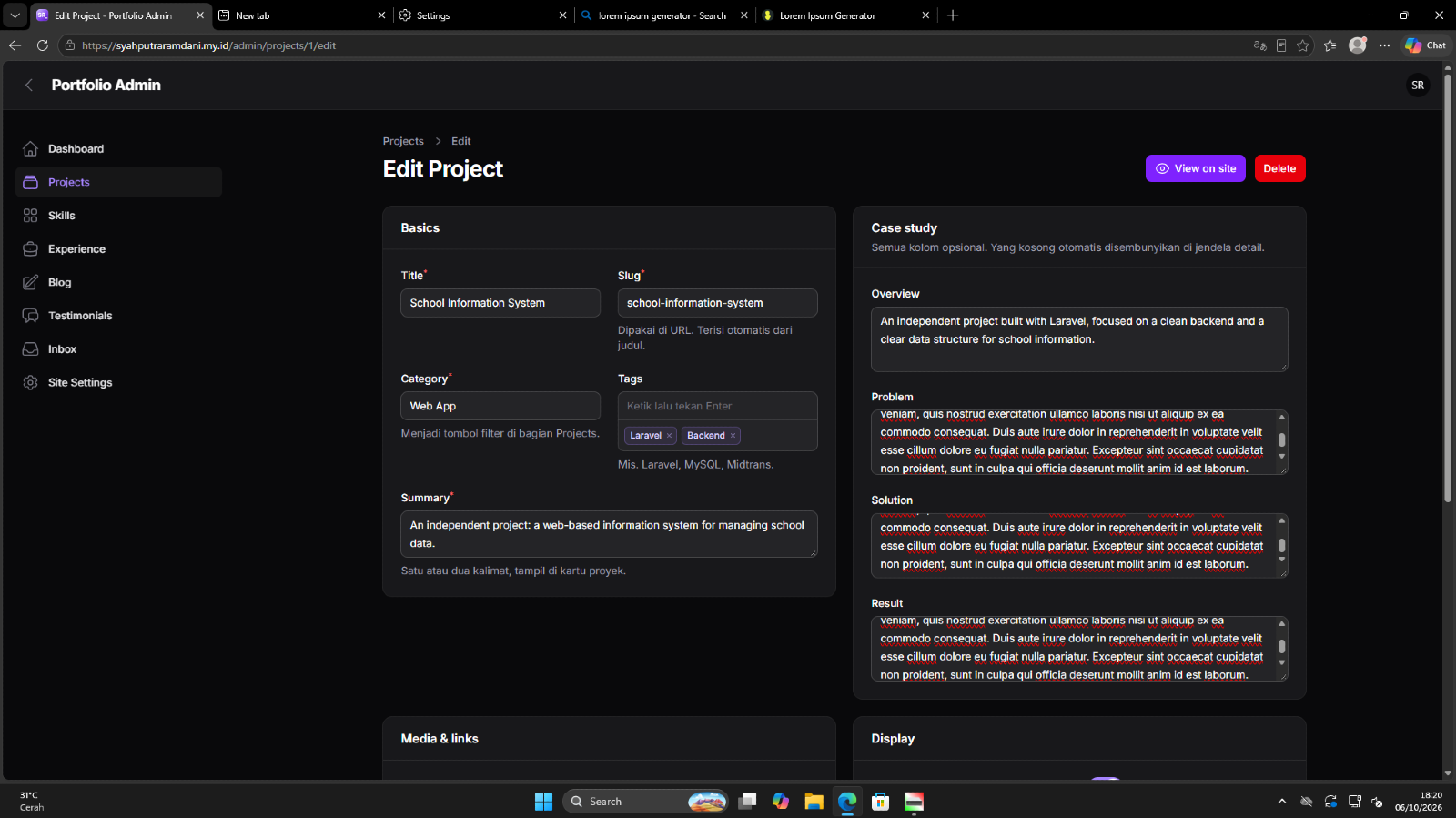Click the Problem textarea scrollbar
This screenshot has width=1456, height=818.
click(1281, 441)
